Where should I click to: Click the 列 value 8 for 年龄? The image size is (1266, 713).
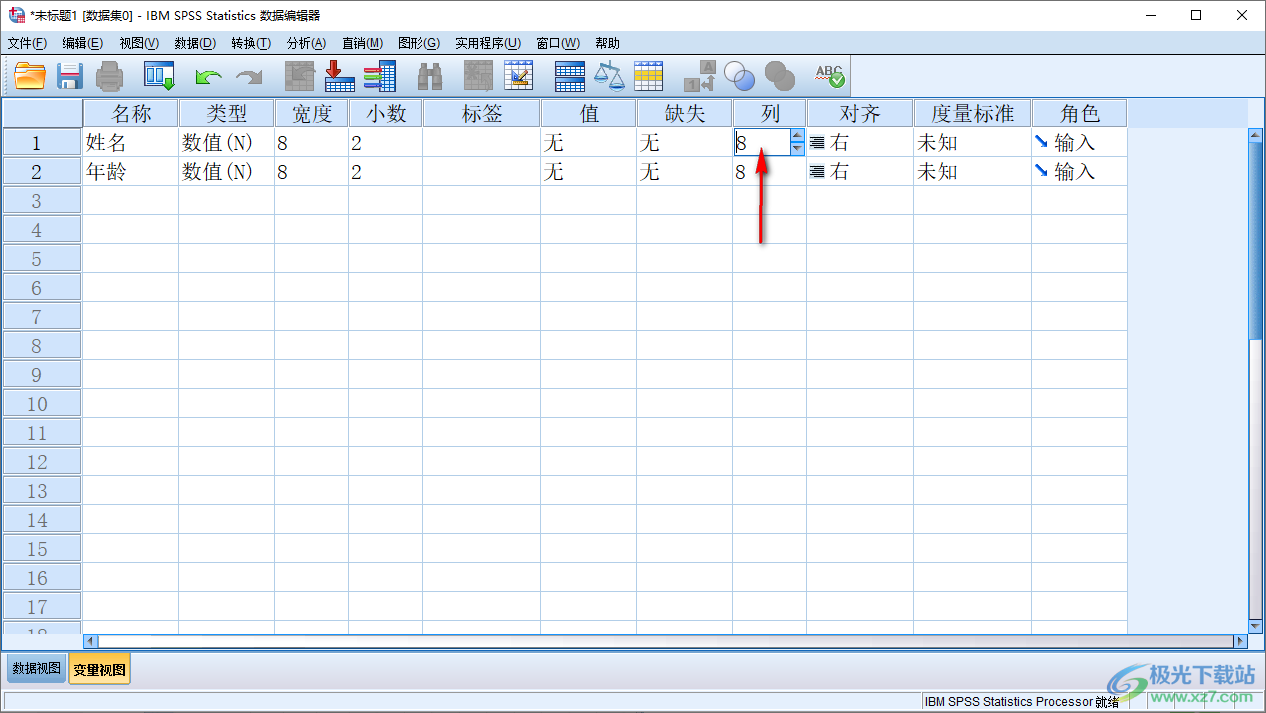(769, 171)
